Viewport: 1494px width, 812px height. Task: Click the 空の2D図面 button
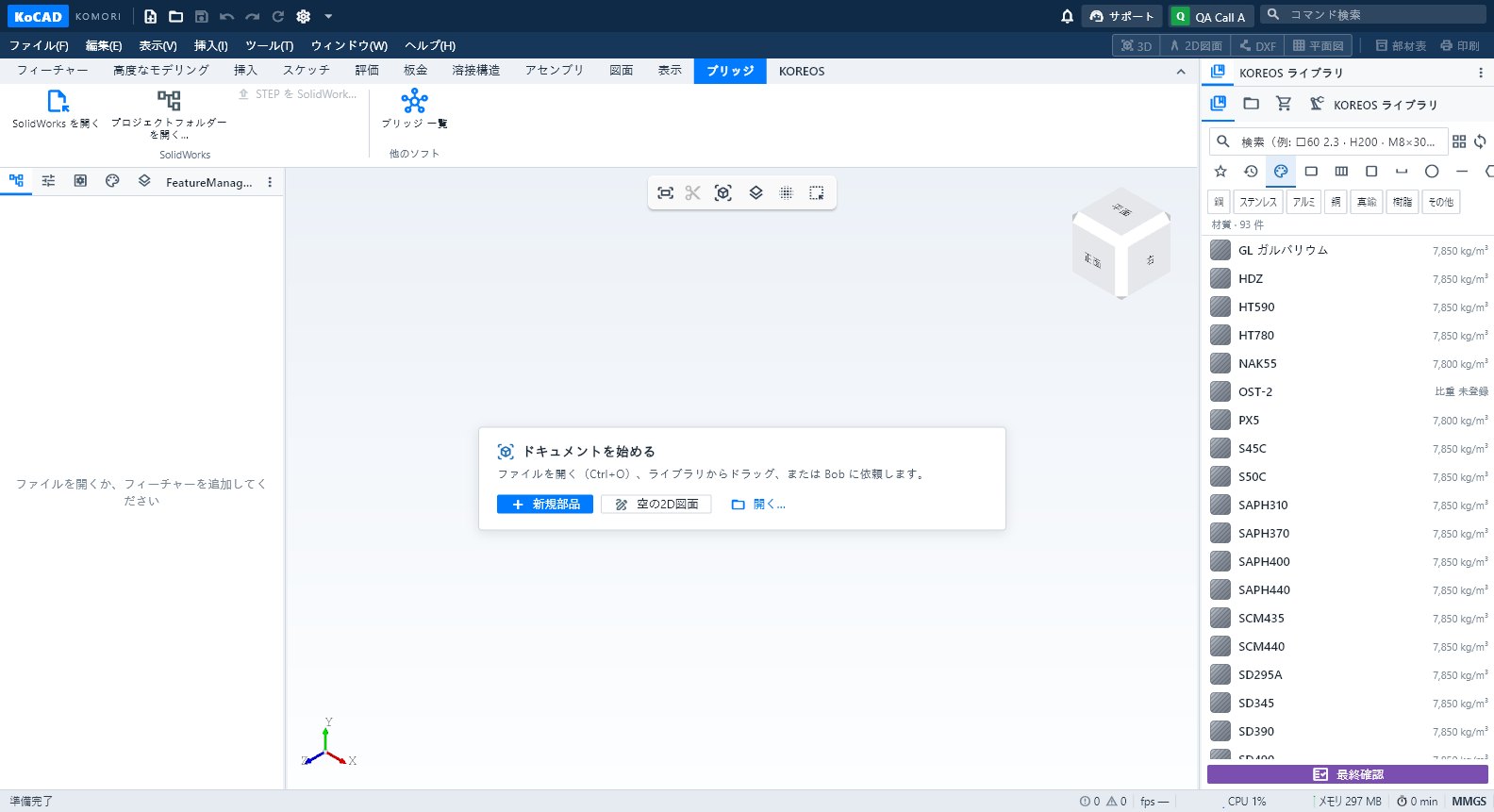tap(656, 505)
